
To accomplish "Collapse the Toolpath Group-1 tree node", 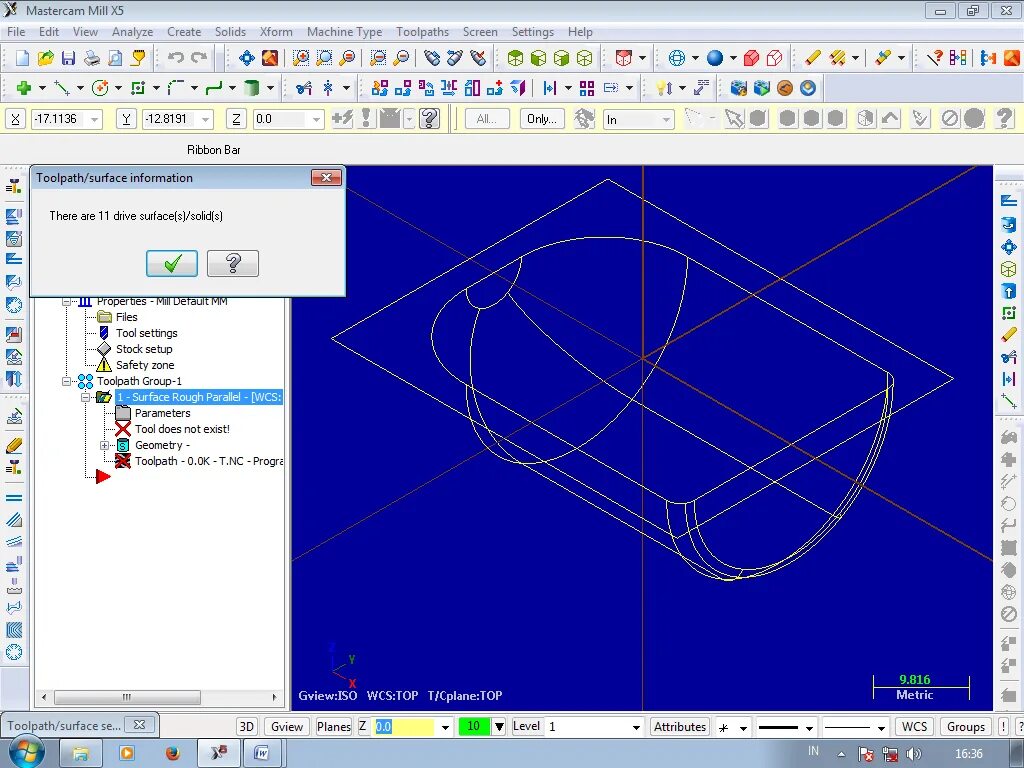I will [x=67, y=381].
